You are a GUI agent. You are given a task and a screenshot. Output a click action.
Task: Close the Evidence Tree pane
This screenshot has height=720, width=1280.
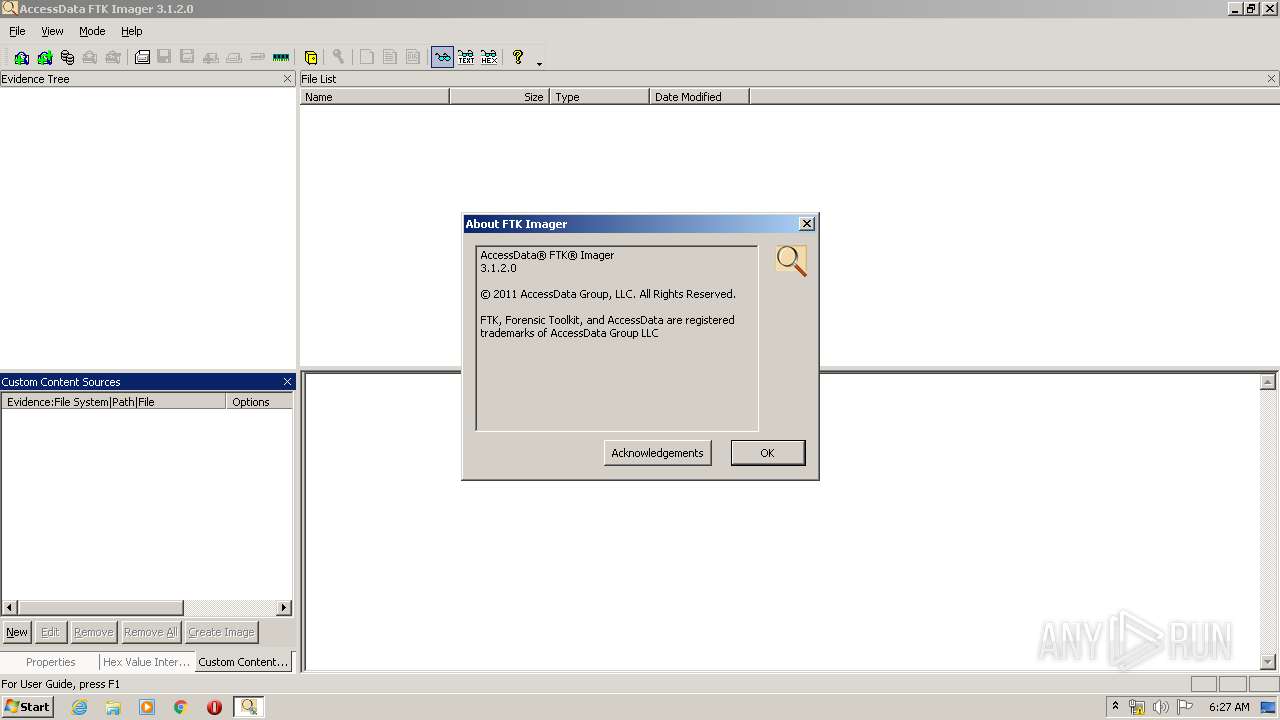click(288, 79)
